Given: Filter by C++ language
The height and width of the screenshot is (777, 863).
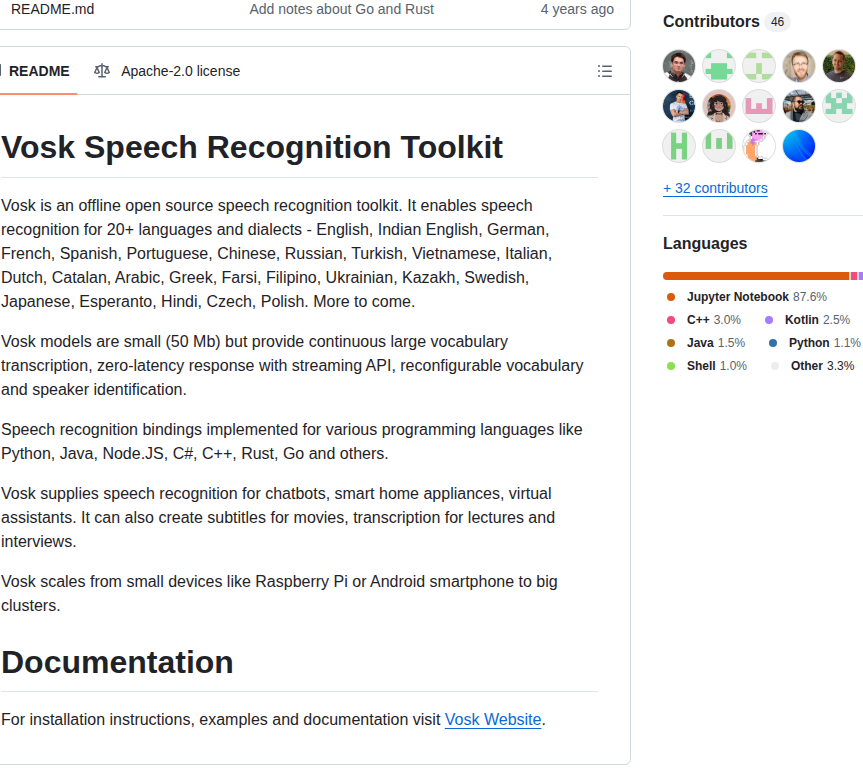Looking at the screenshot, I should [x=703, y=320].
